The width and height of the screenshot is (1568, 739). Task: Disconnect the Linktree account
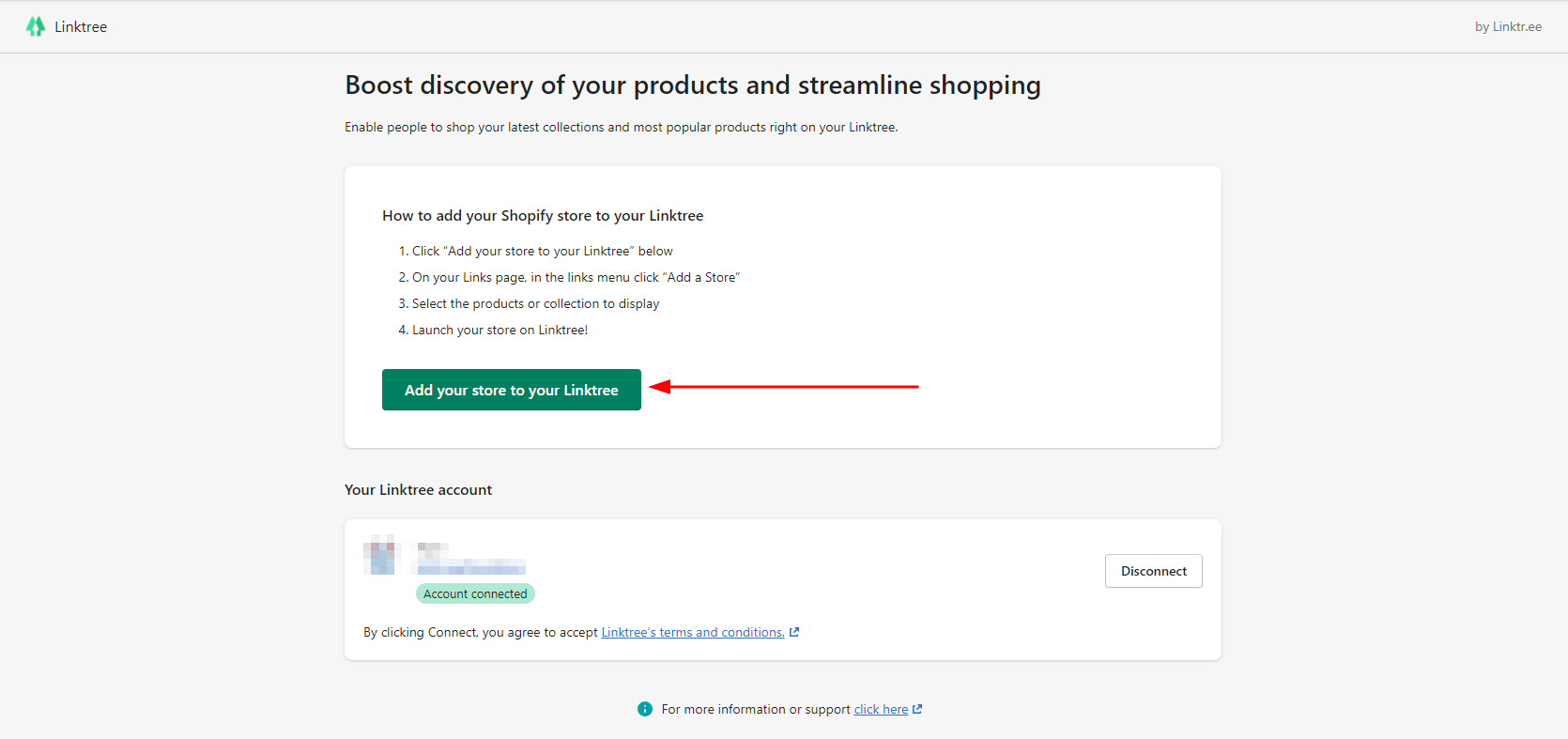coord(1154,571)
